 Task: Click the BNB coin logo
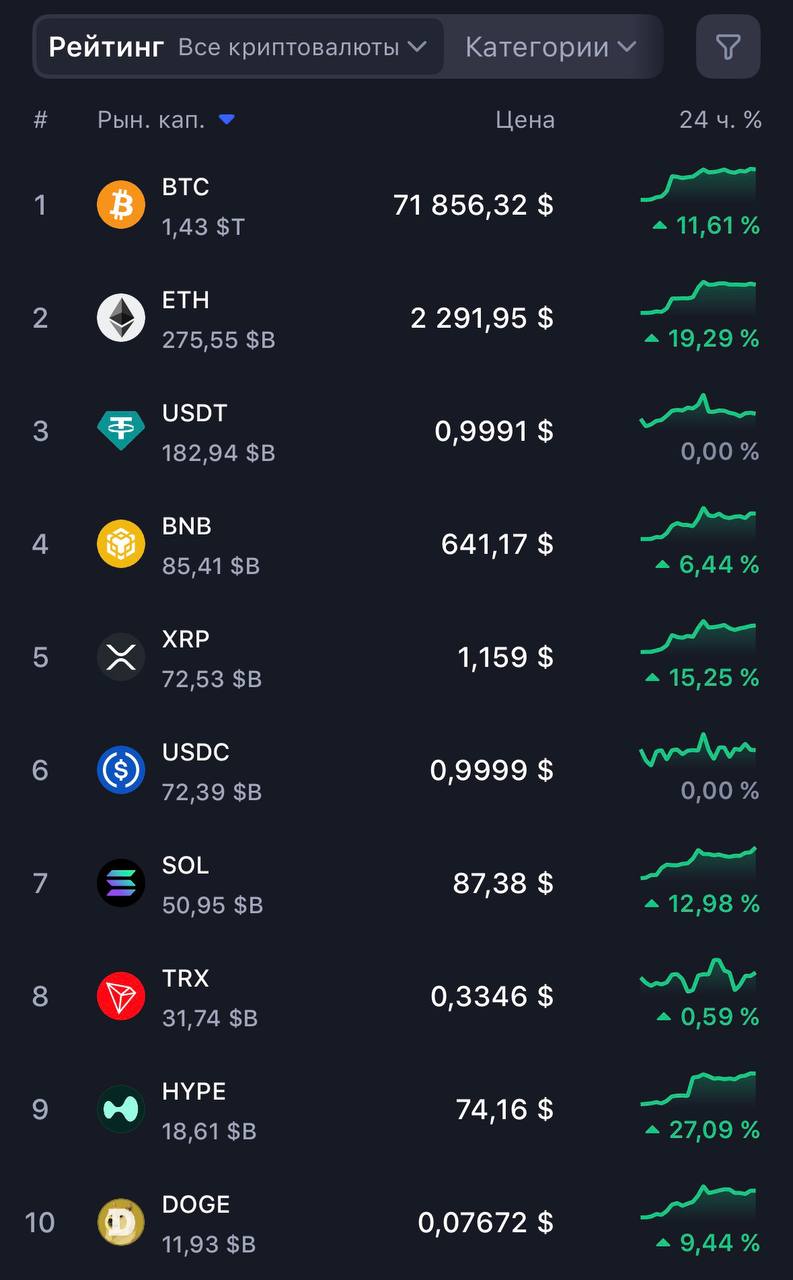(x=121, y=544)
